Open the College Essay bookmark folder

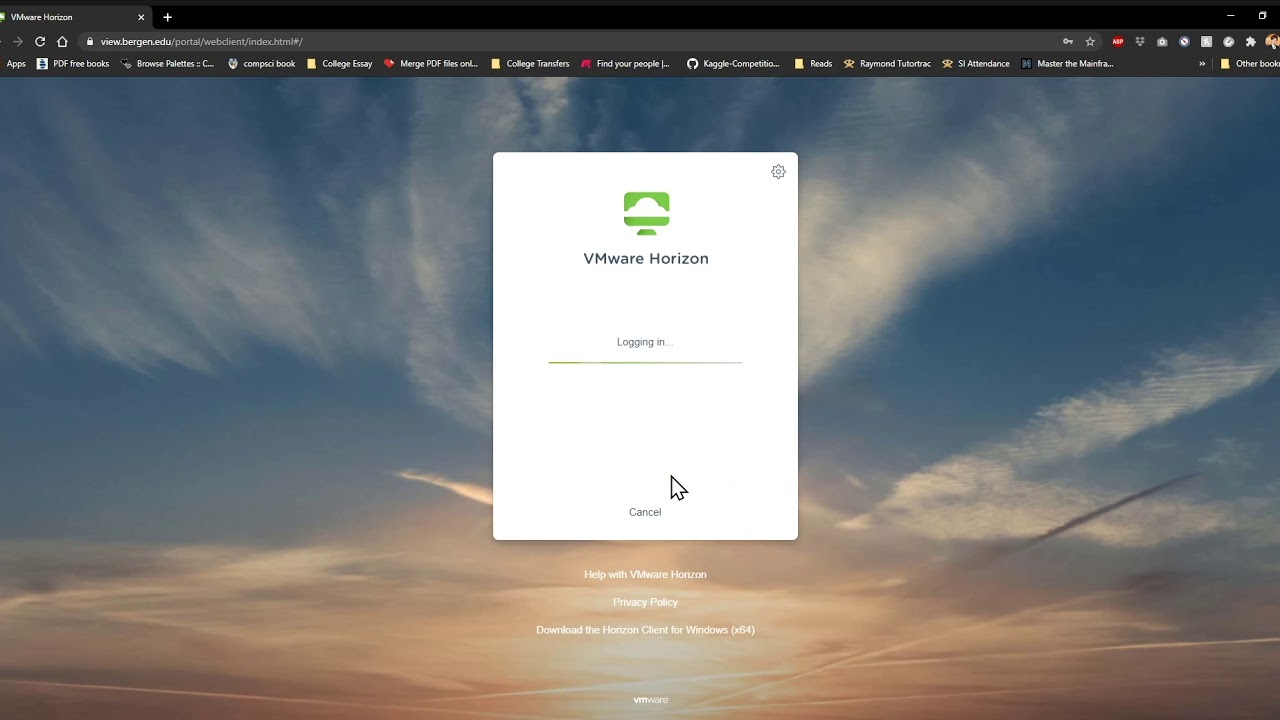click(339, 64)
